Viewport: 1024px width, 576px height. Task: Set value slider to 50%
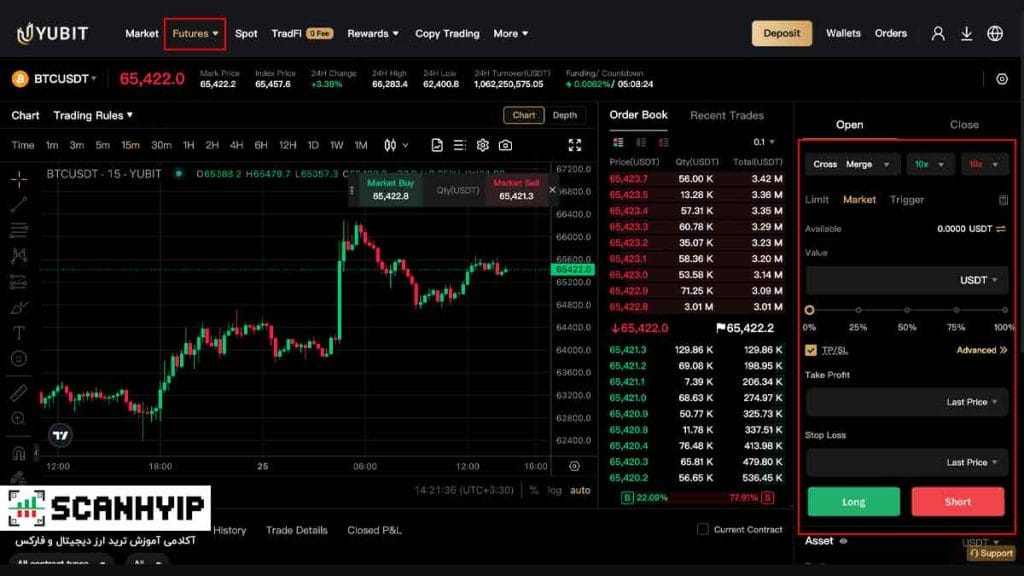[x=906, y=310]
